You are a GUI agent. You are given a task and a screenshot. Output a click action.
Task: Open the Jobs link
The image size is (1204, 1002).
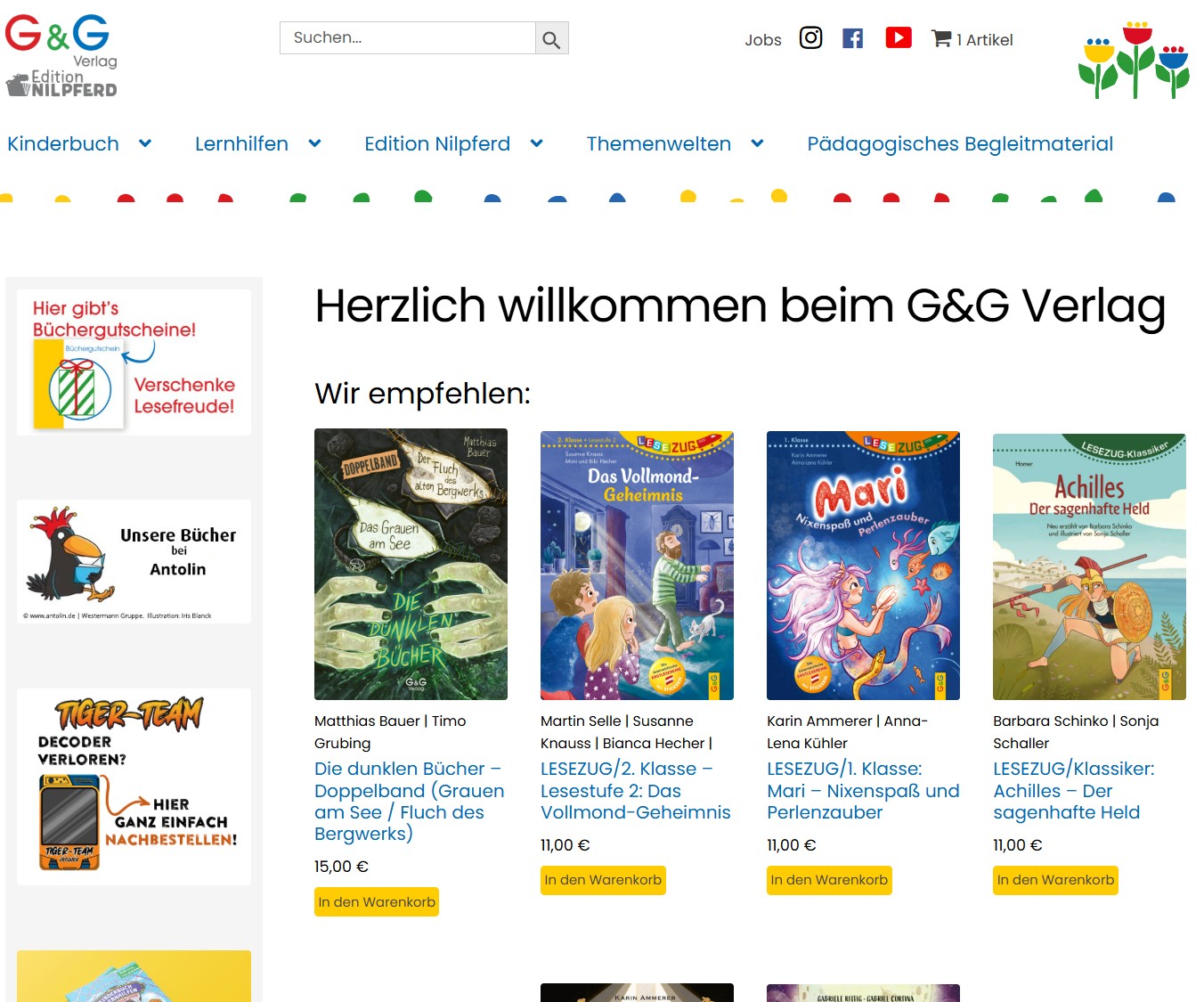tap(763, 40)
